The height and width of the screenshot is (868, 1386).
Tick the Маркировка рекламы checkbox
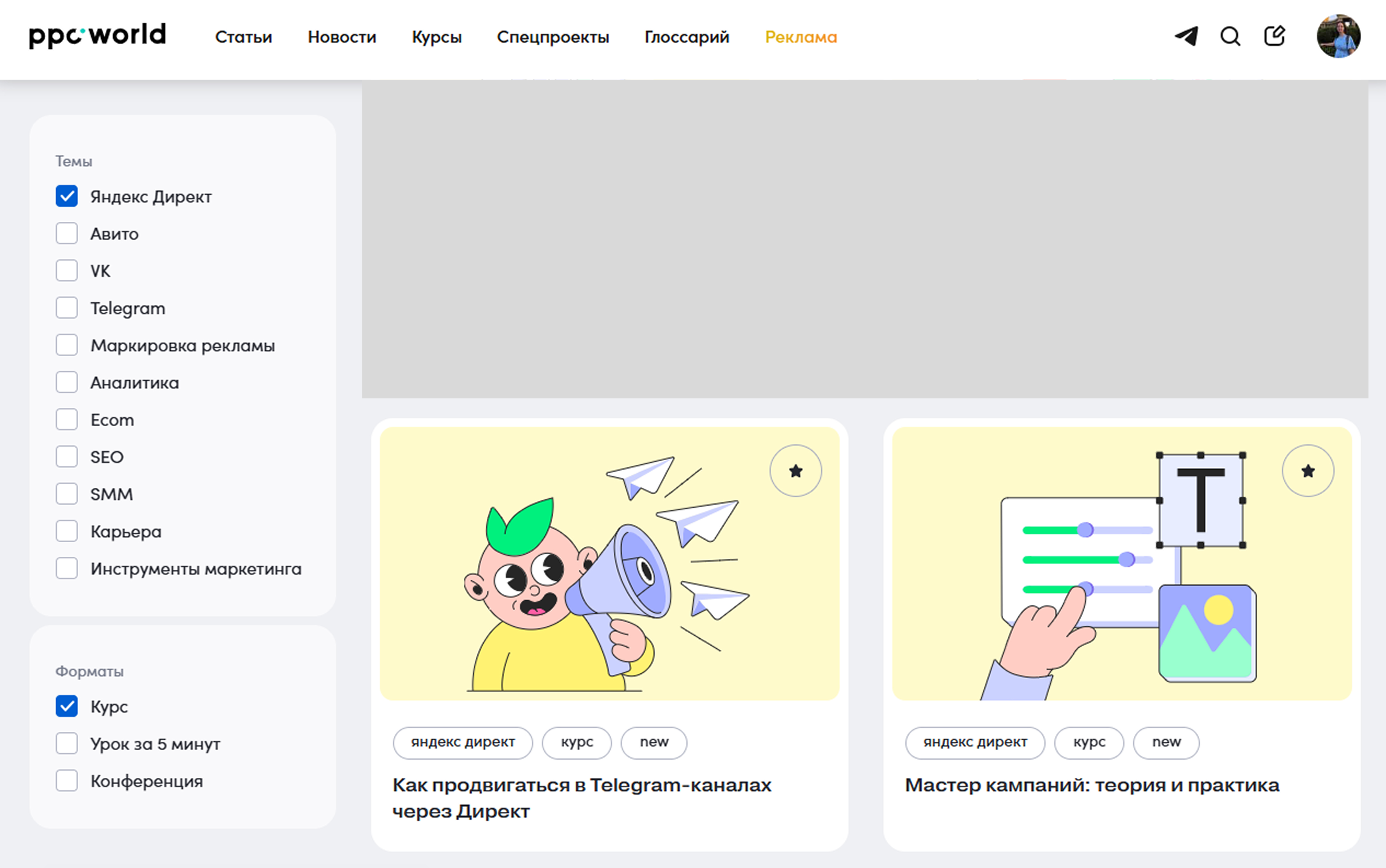point(67,345)
